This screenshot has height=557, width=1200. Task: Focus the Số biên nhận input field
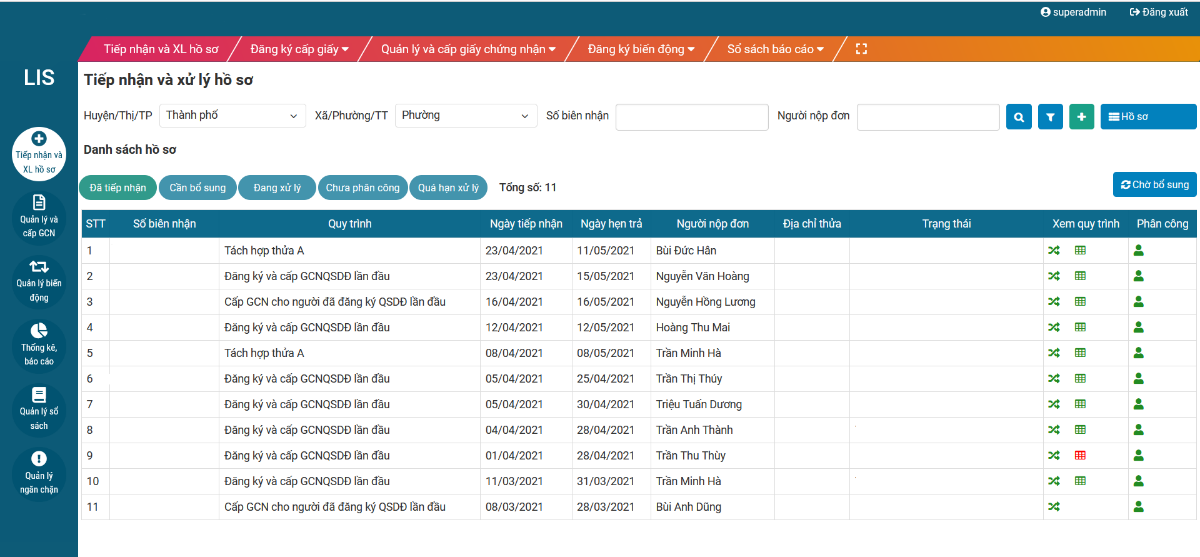(692, 117)
